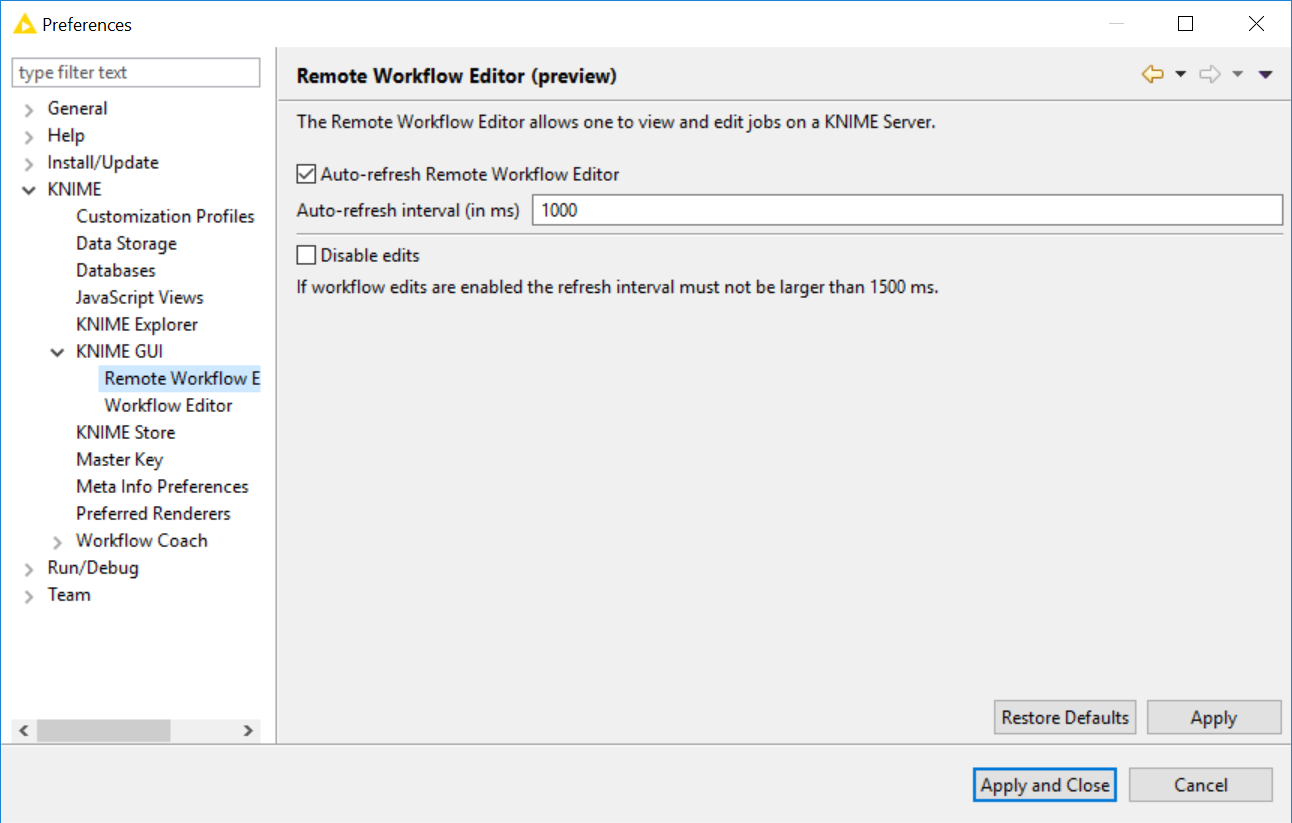Select Install/Update preferences category
The image size is (1292, 823).
tap(103, 162)
